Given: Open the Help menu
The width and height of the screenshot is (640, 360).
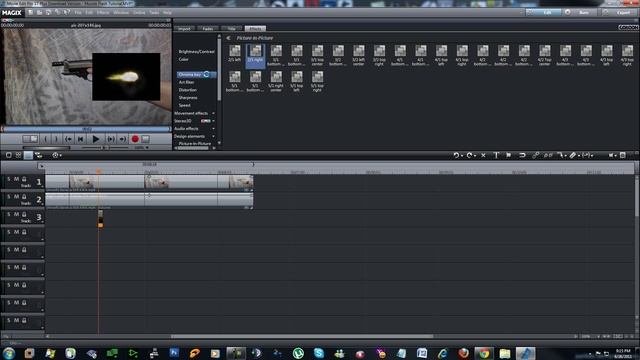Looking at the screenshot, I should pyautogui.click(x=167, y=13).
